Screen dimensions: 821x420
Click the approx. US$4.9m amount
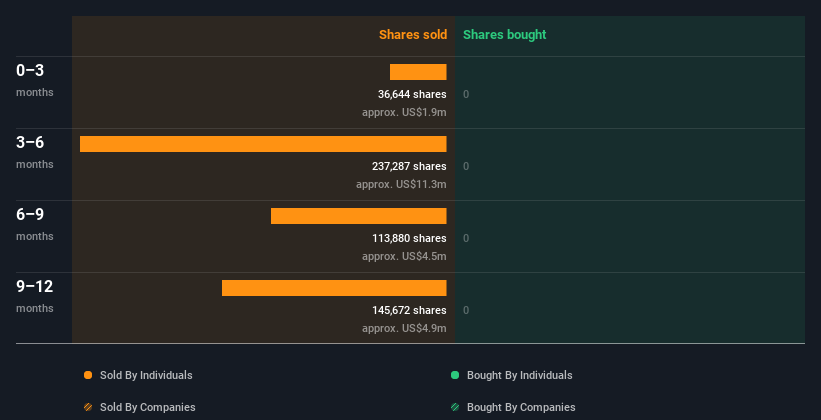[404, 328]
